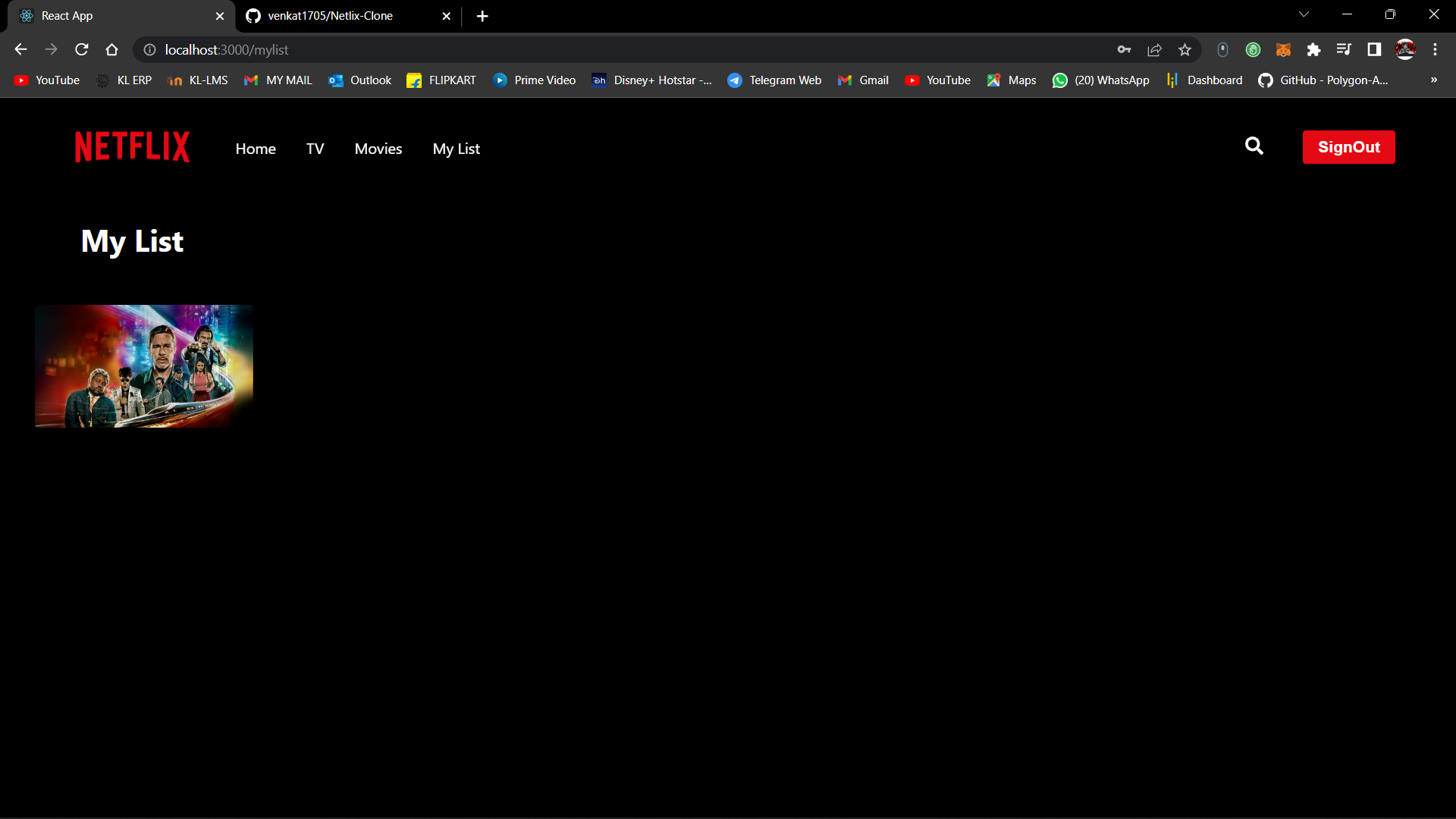Open Telegram Web bookmark
This screenshot has height=819, width=1456.
pyautogui.click(x=774, y=80)
